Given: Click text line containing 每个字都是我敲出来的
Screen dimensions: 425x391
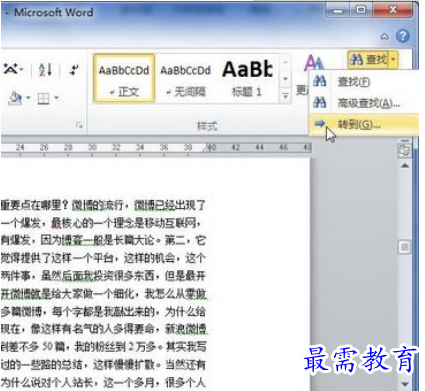Looking at the screenshot, I should [x=103, y=312].
